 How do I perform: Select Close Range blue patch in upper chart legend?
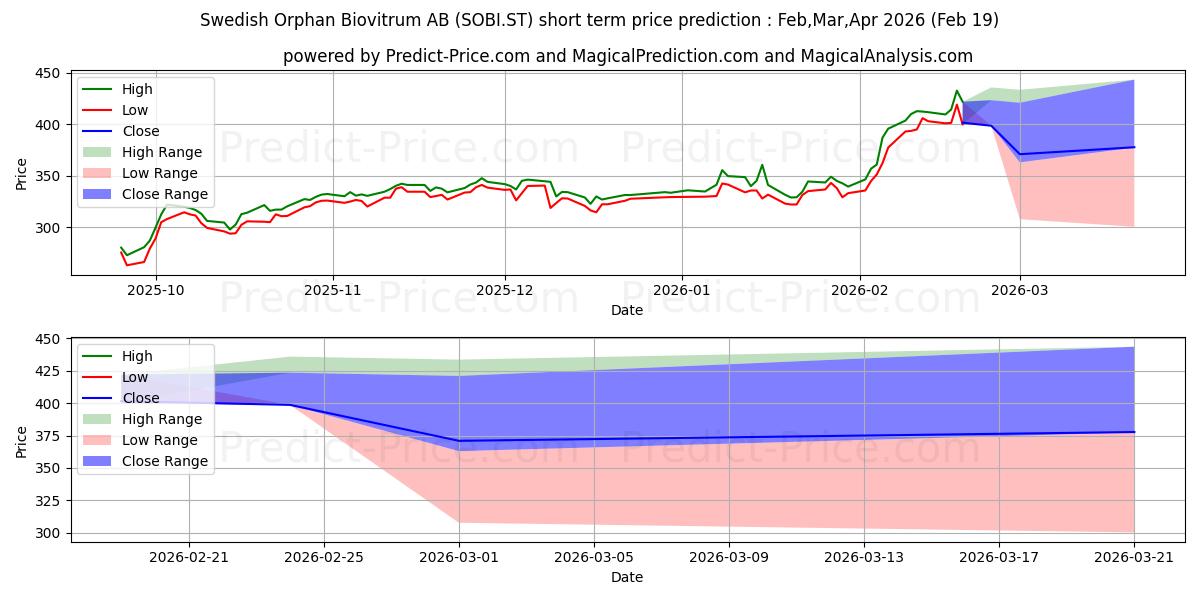point(100,194)
